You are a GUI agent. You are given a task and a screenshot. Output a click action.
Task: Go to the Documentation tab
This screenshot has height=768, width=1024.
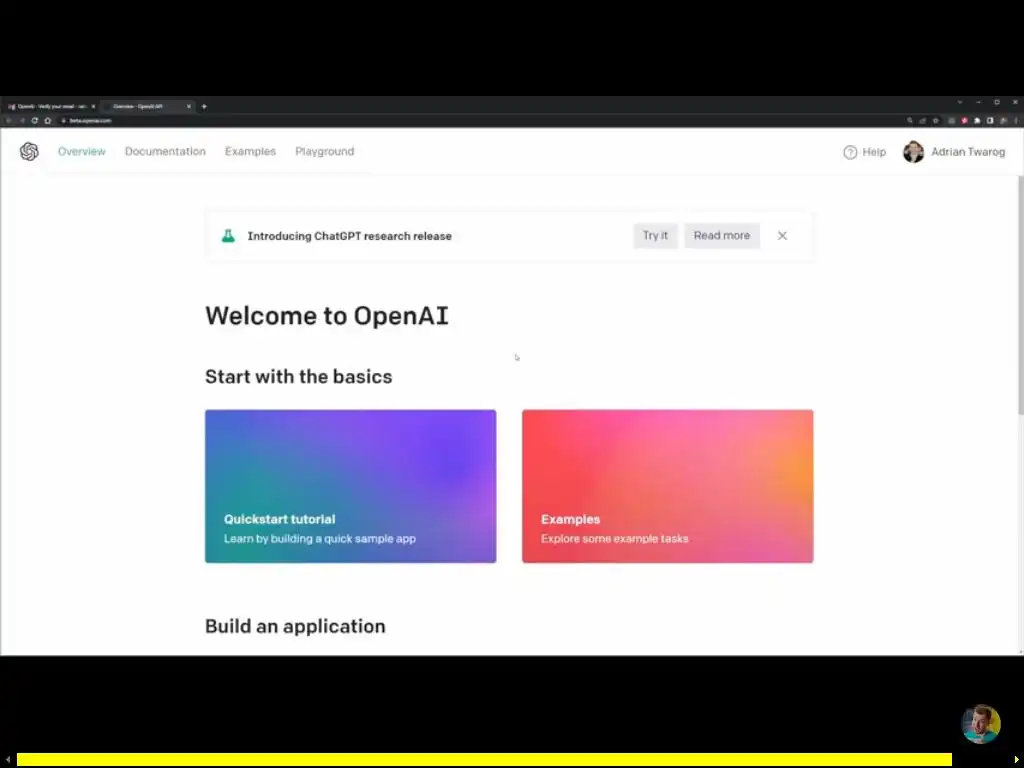[165, 152]
